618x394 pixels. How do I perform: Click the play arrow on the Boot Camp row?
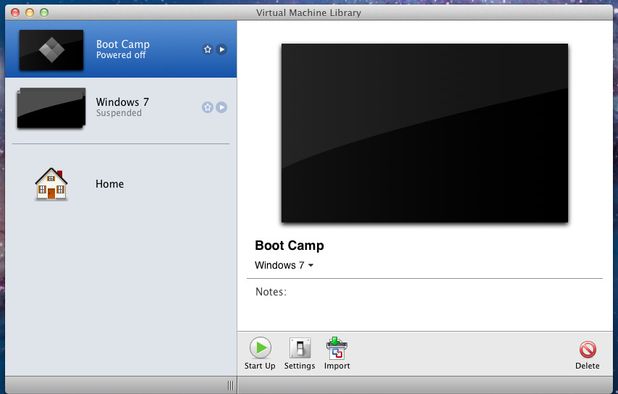[x=222, y=49]
